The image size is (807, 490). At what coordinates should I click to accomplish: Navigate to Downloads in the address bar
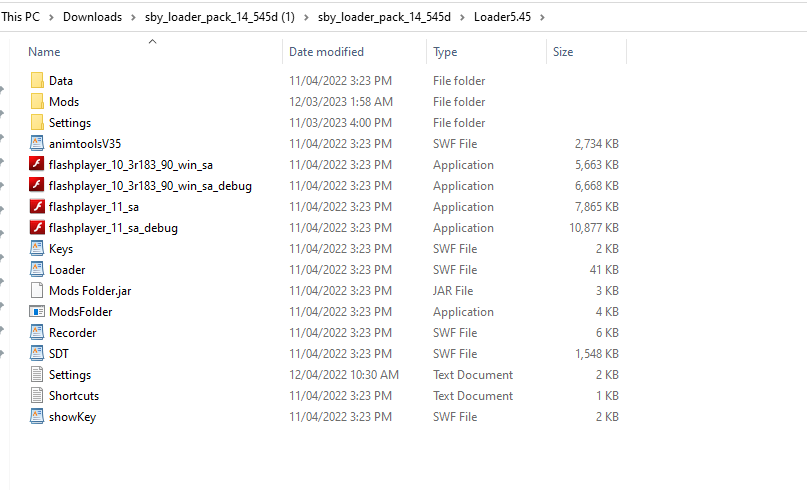(92, 17)
